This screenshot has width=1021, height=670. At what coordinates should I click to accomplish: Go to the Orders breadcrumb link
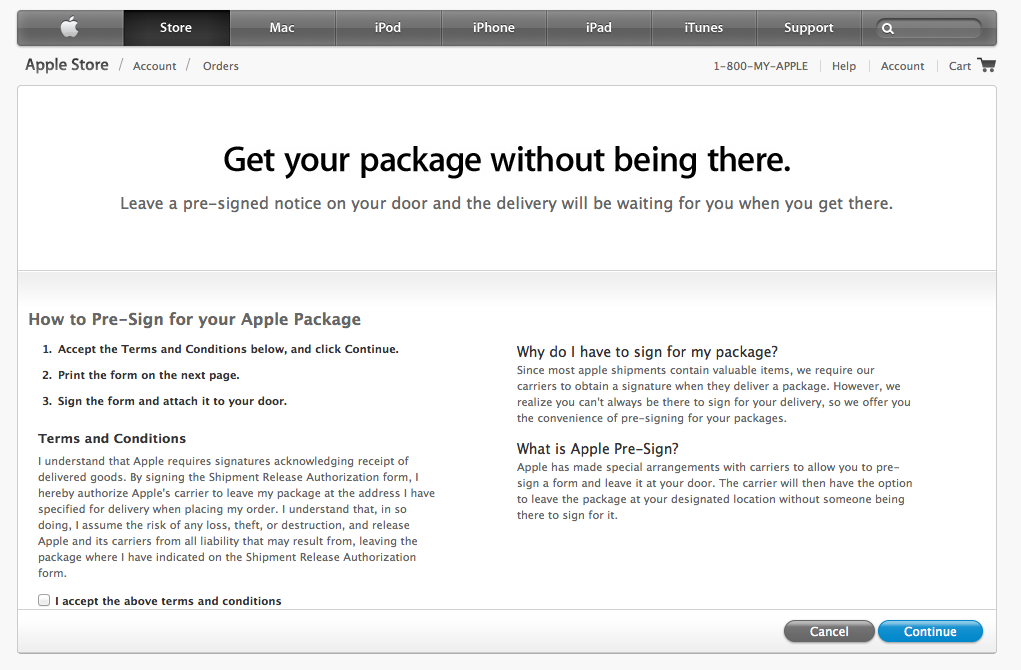[x=221, y=66]
